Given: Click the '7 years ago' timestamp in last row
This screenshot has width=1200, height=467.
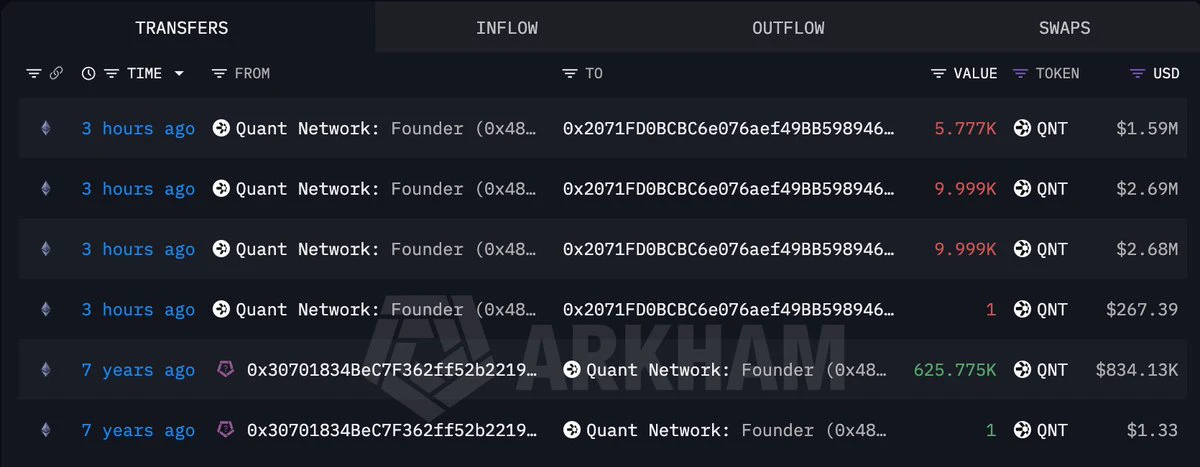Looking at the screenshot, I should 138,430.
